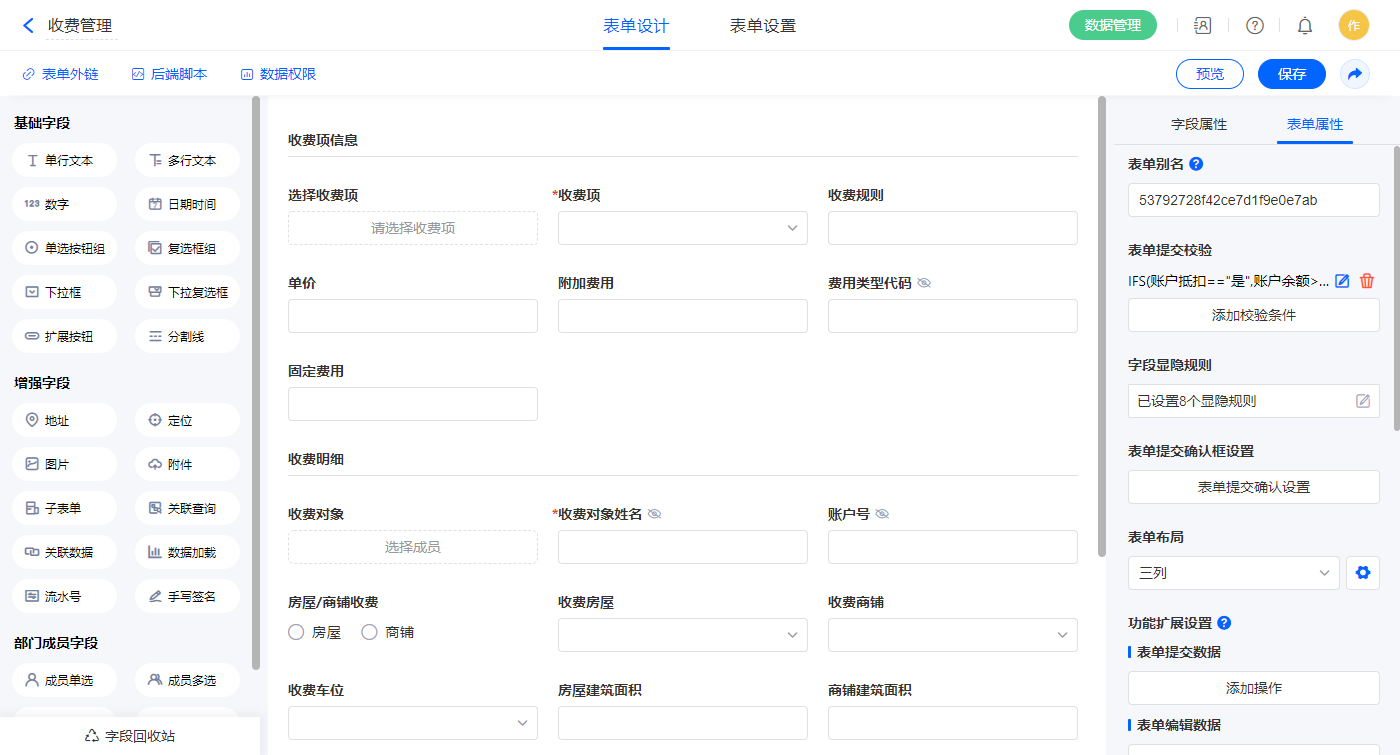Open the notification bell
Image resolution: width=1400 pixels, height=755 pixels.
(1304, 26)
